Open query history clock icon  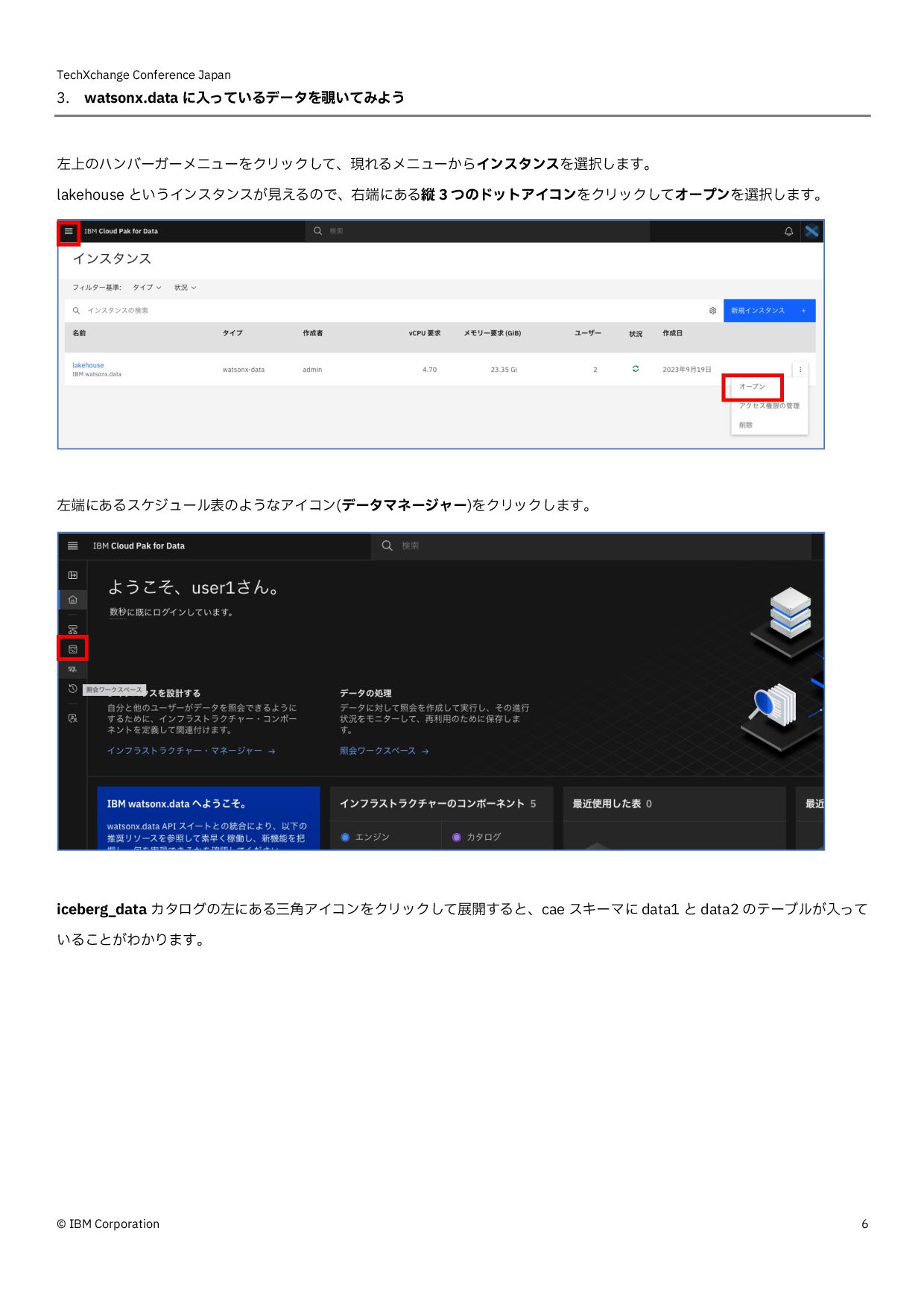click(72, 689)
